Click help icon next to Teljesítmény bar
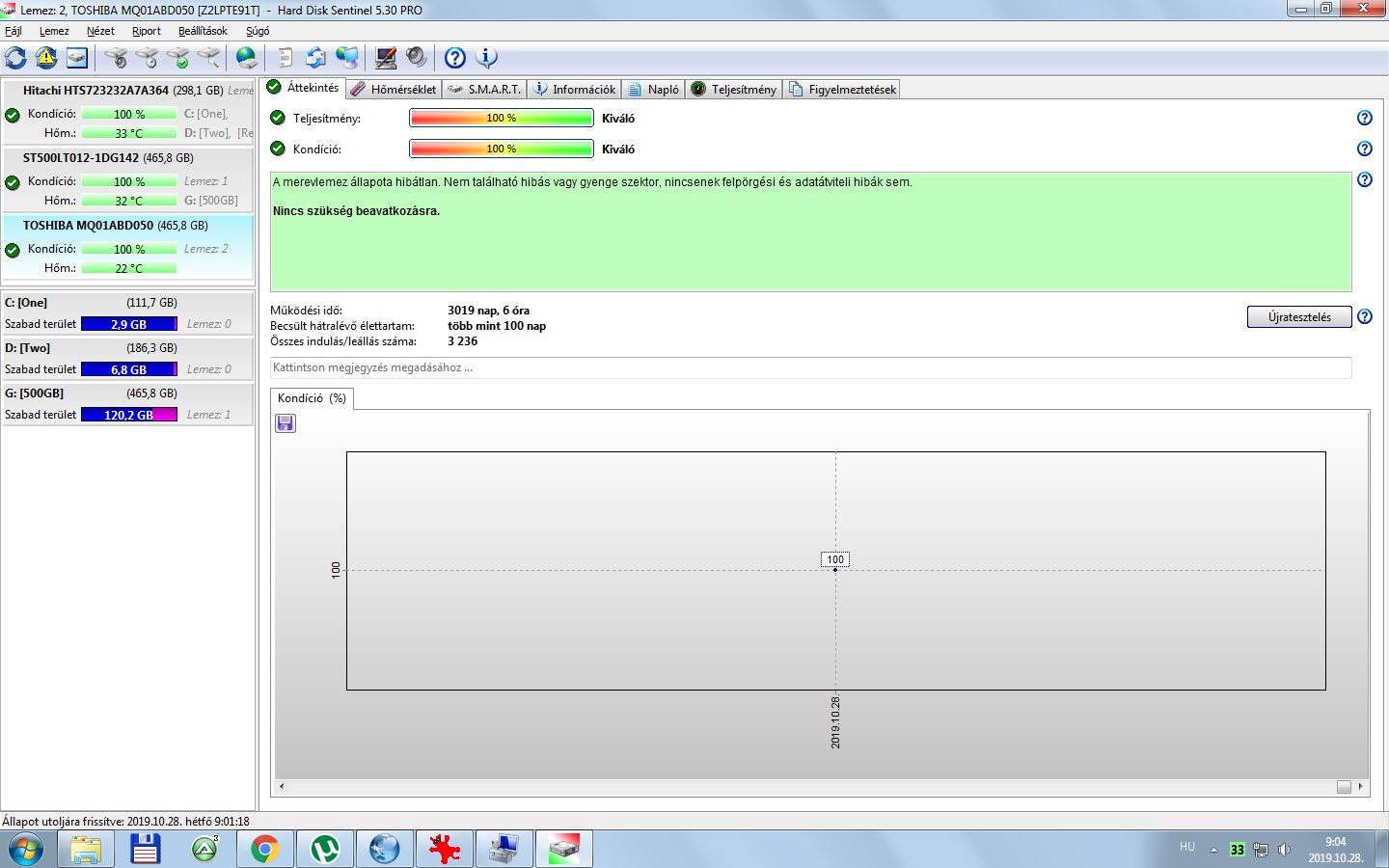This screenshot has height=868, width=1389. pyautogui.click(x=1364, y=118)
